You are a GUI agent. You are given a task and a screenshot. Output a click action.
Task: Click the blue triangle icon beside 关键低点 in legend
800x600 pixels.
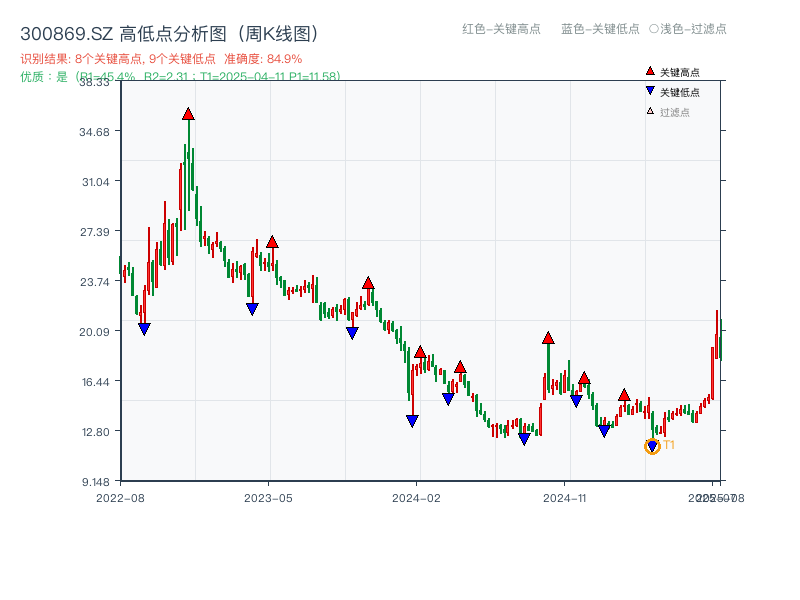650,91
